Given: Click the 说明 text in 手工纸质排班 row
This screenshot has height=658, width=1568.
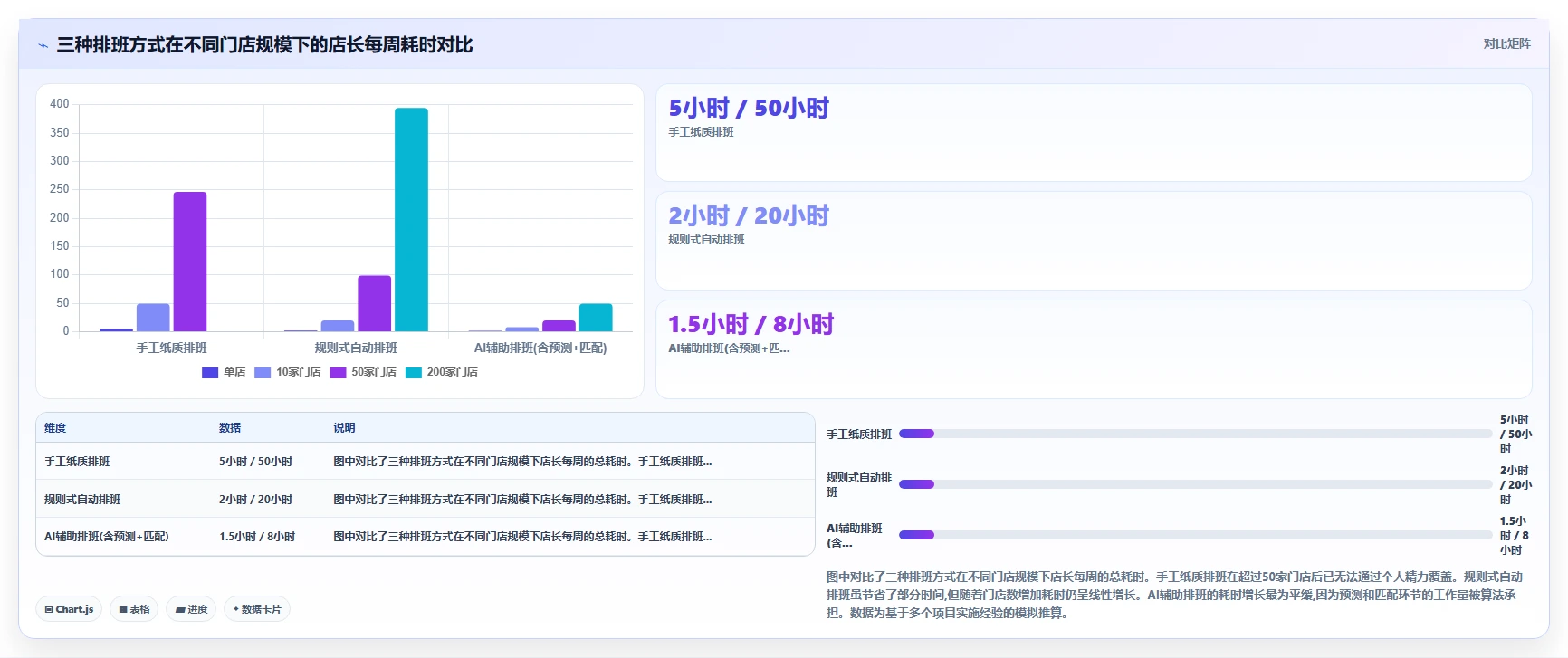Looking at the screenshot, I should [522, 462].
